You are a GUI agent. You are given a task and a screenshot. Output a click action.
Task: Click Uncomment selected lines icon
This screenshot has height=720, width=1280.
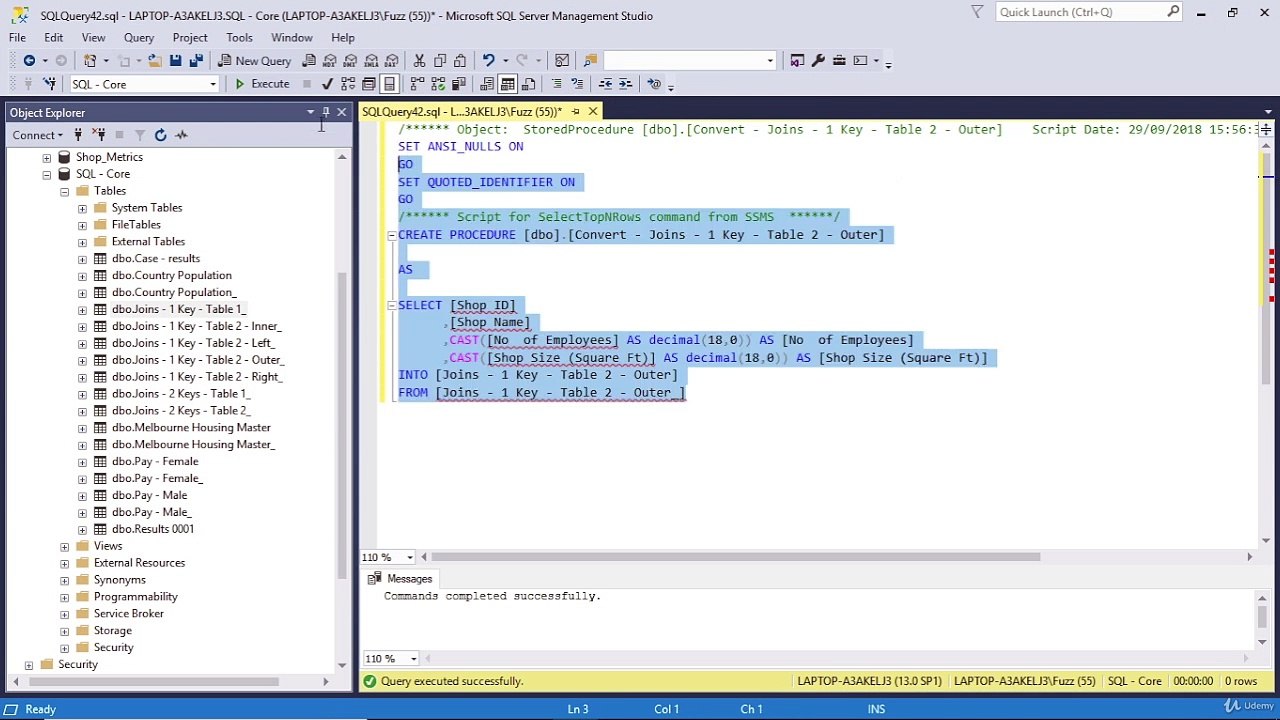coord(577,84)
